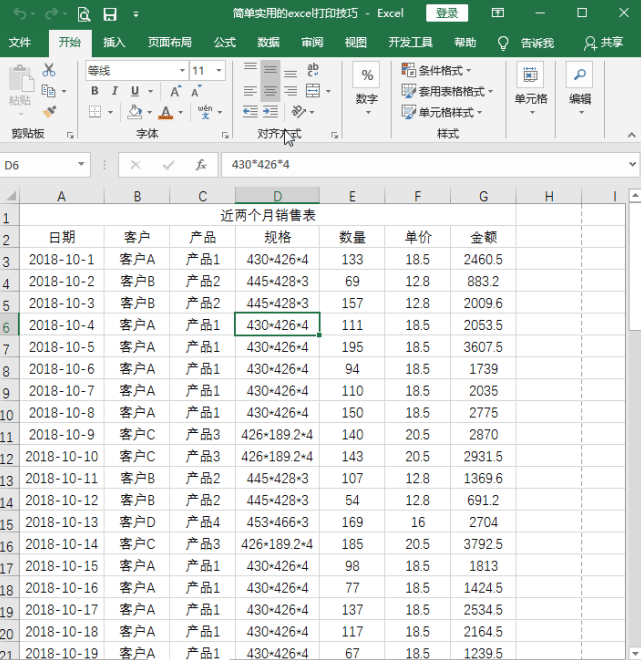
Task: Cancel formula entry with X
Action: coord(136,165)
